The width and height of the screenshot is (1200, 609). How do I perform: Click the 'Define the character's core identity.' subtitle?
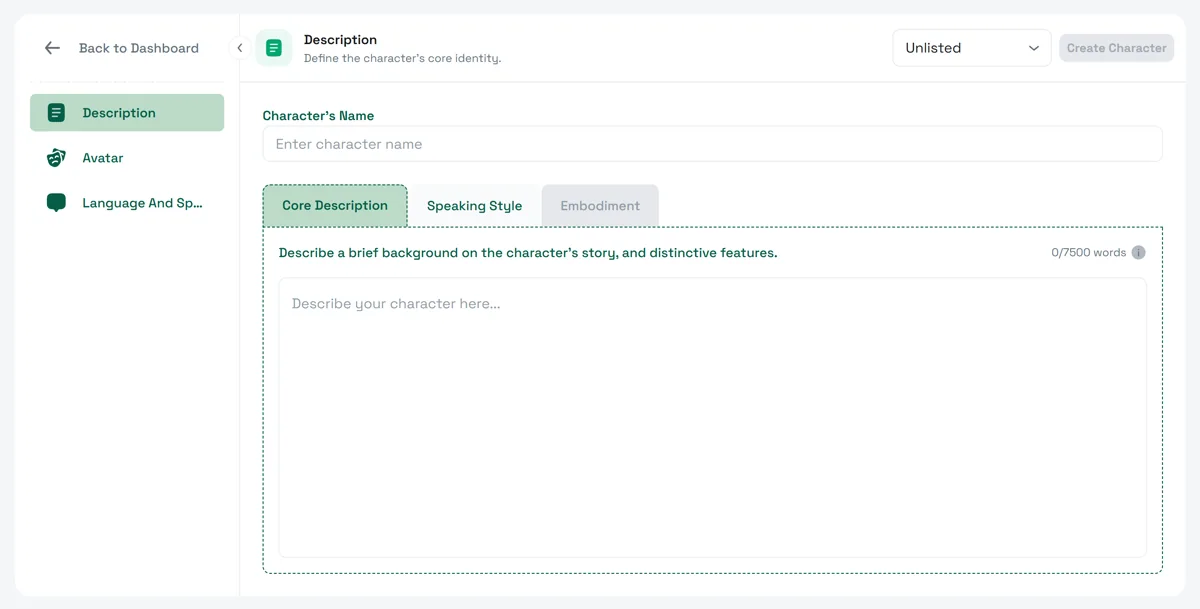coord(402,58)
